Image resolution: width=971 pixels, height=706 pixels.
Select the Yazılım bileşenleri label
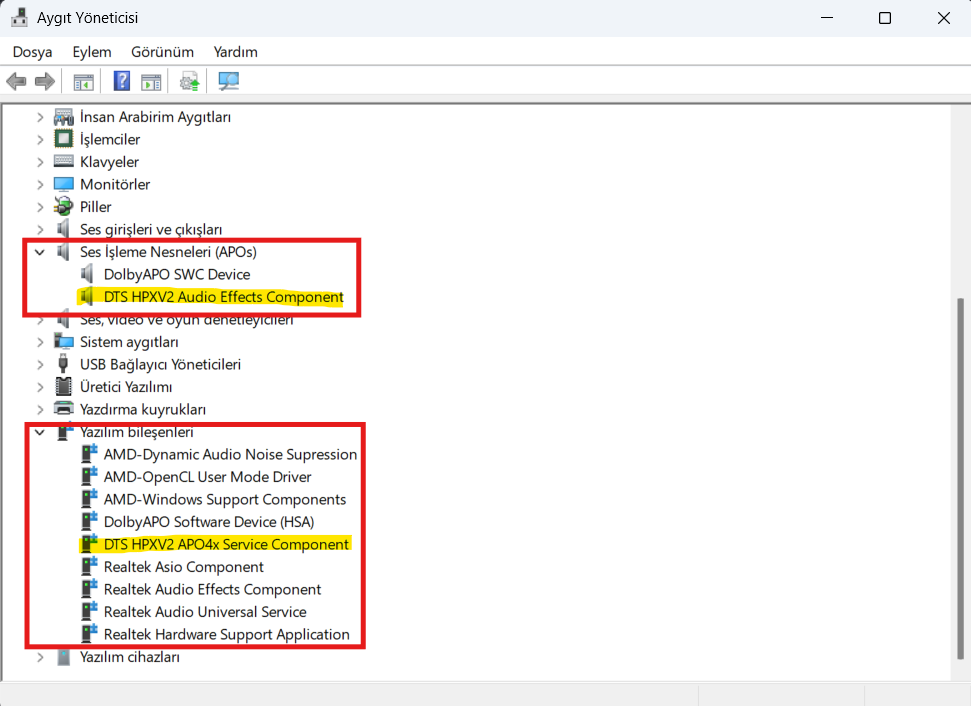136,432
